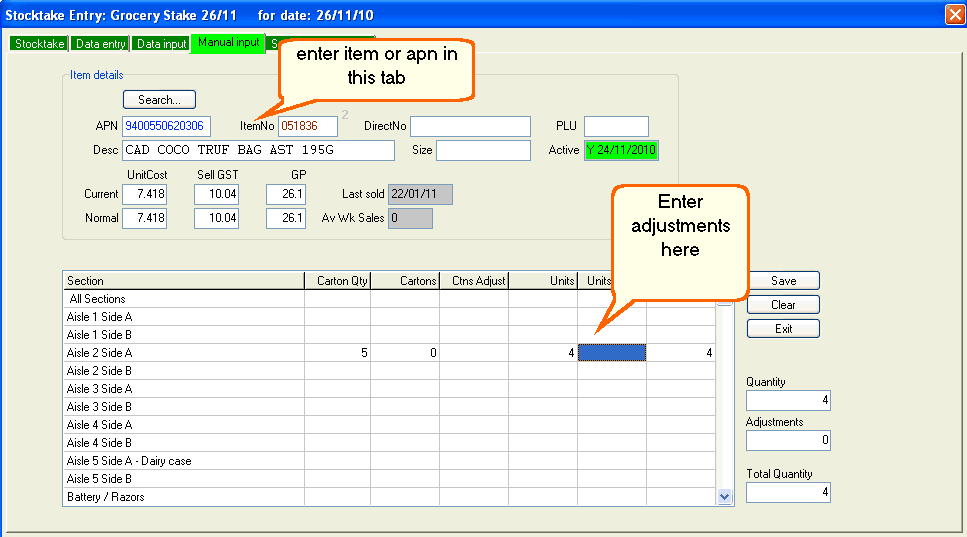
Task: Click the Adjustments field on the right
Action: click(x=788, y=440)
